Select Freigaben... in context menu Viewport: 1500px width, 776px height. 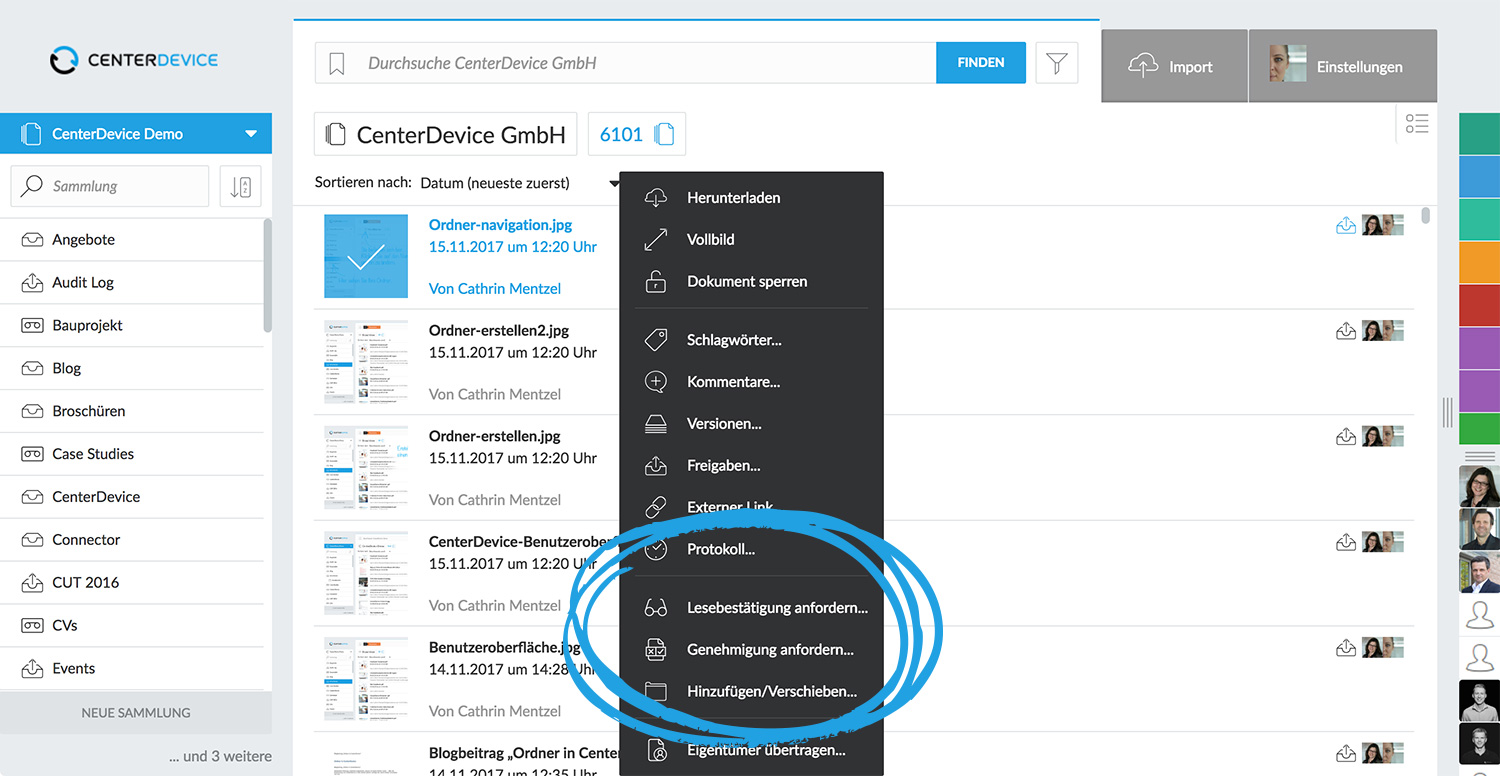click(x=752, y=466)
